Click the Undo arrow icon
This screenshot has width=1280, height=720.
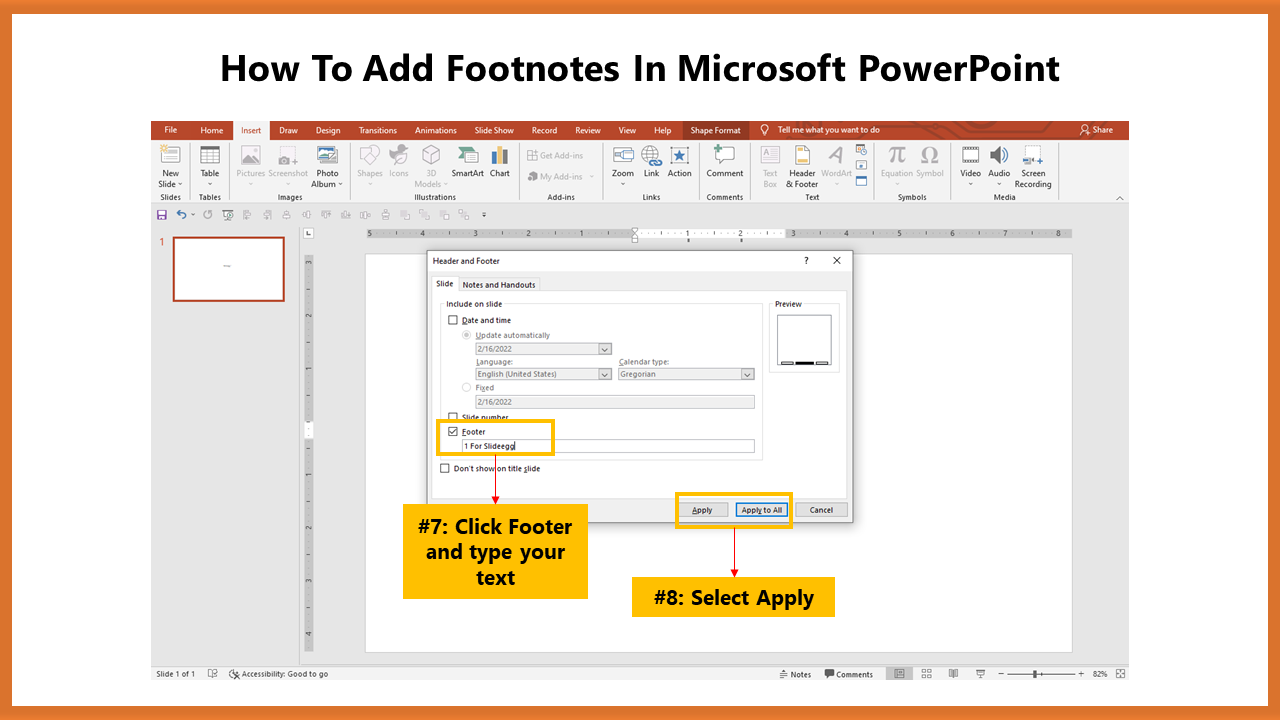click(x=181, y=214)
